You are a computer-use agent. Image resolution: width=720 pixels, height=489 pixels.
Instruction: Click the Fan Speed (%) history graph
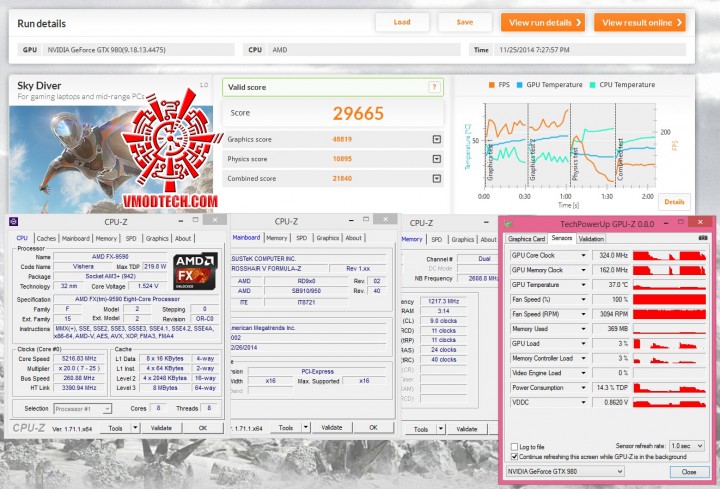[669, 299]
